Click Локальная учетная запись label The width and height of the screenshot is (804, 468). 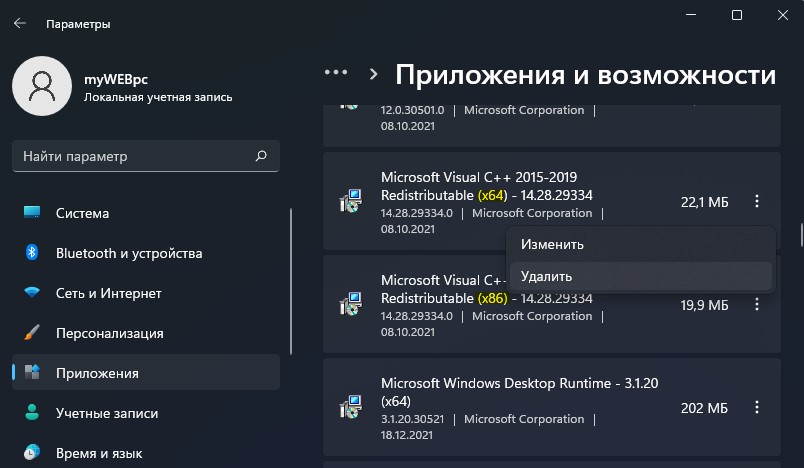click(158, 97)
